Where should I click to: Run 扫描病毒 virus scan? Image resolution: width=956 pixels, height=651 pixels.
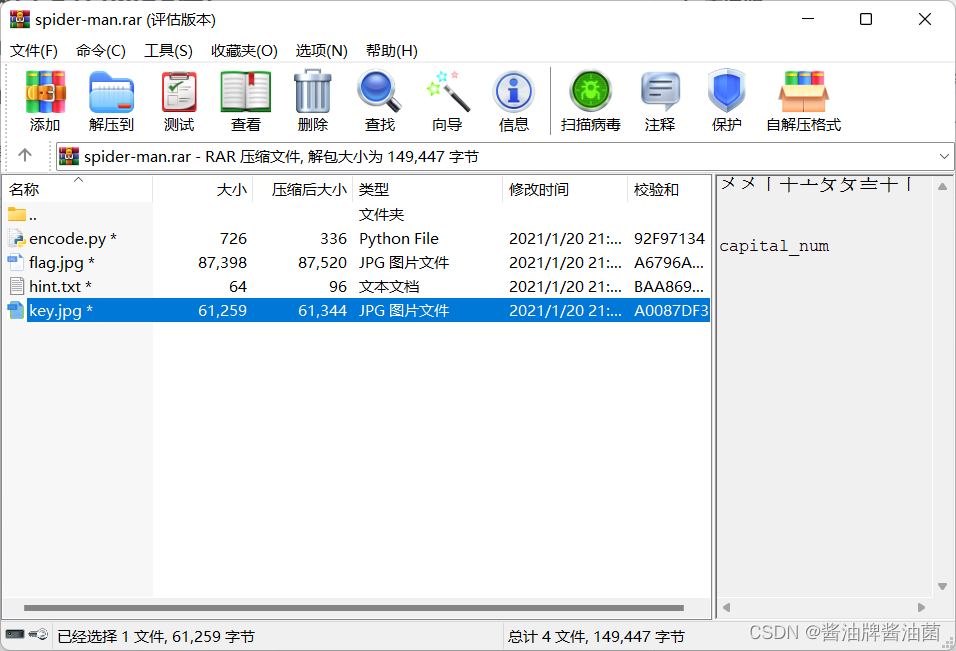590,99
